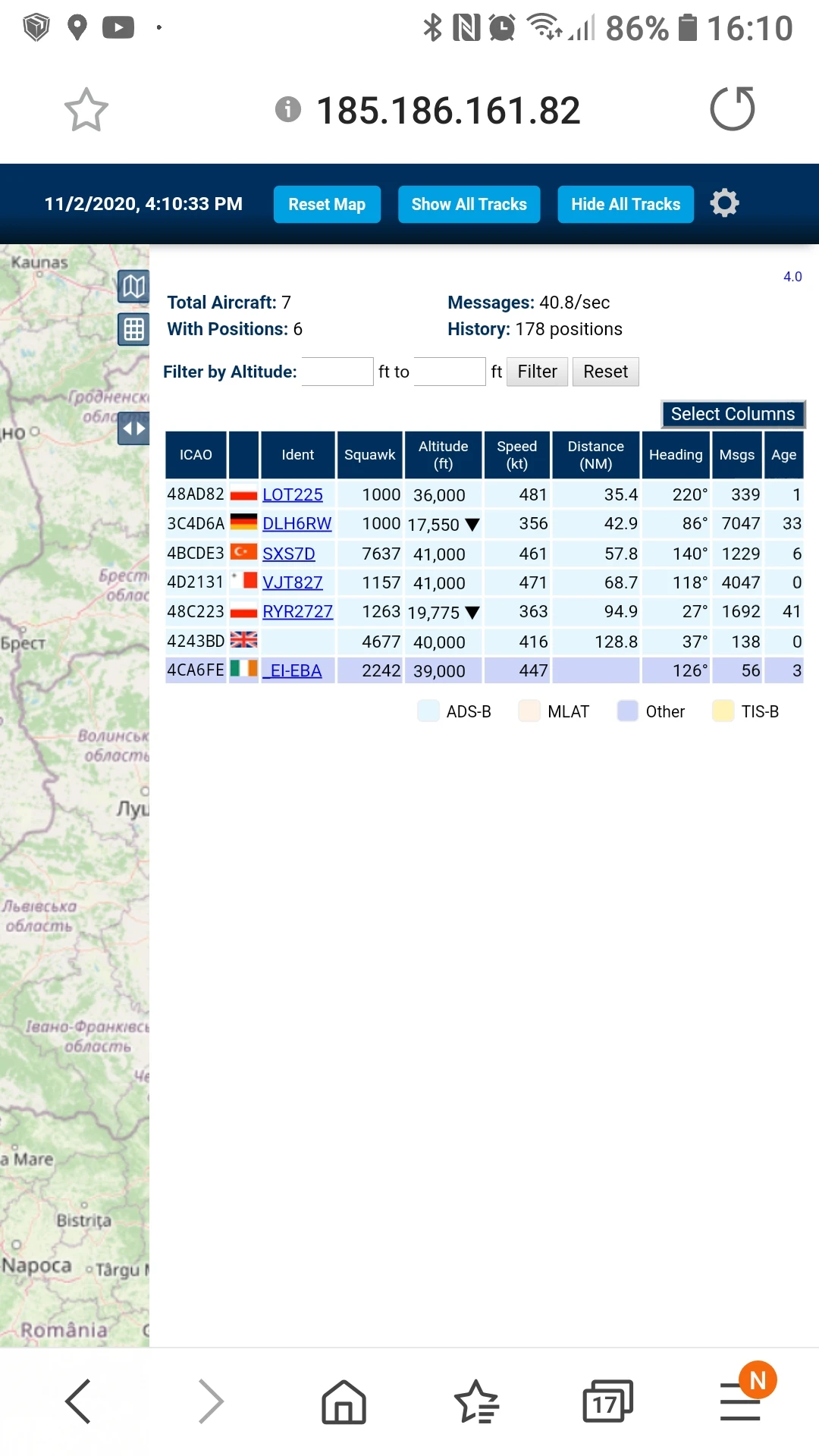
Task: Click ADS-B legend color swatch
Action: point(428,711)
